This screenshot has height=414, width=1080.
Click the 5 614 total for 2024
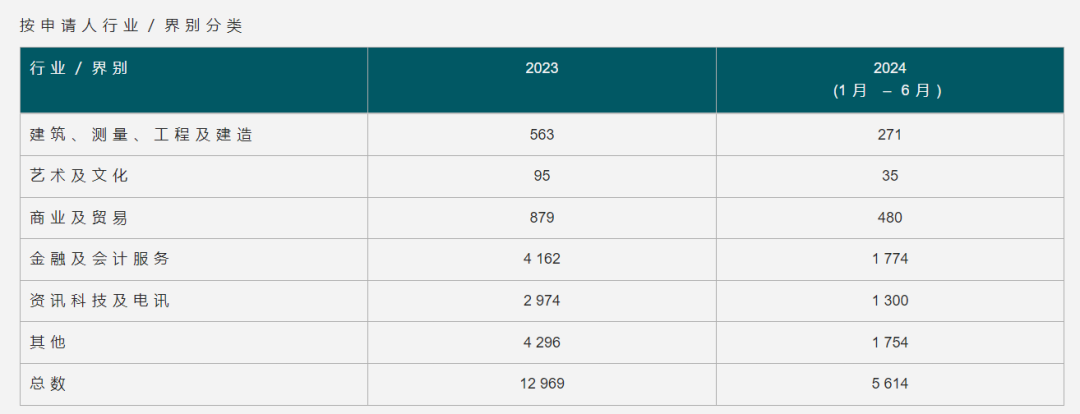pyautogui.click(x=889, y=384)
